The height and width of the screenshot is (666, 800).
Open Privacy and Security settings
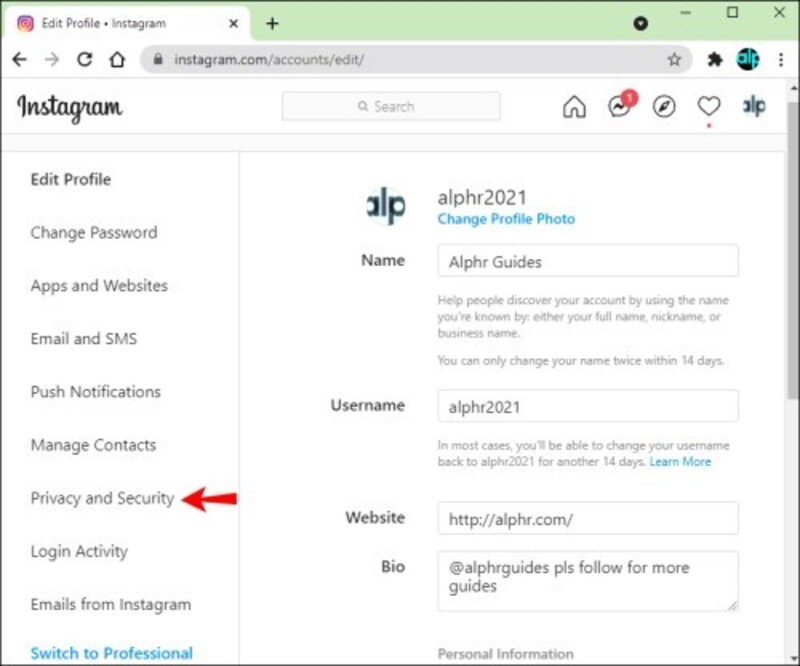[x=103, y=498]
